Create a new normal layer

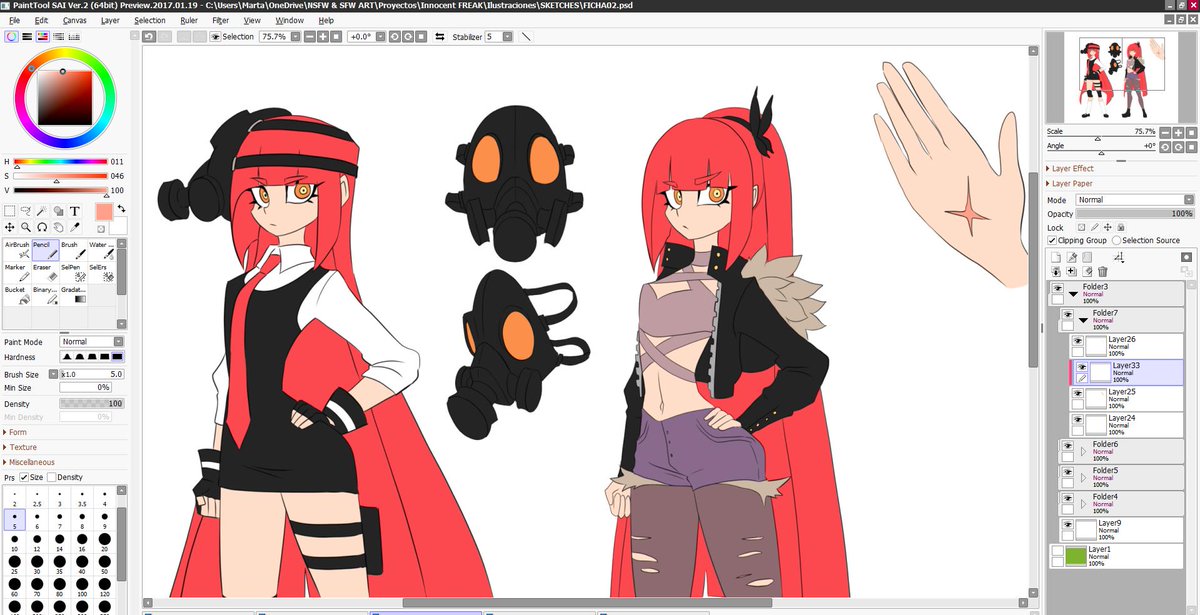(x=1055, y=257)
